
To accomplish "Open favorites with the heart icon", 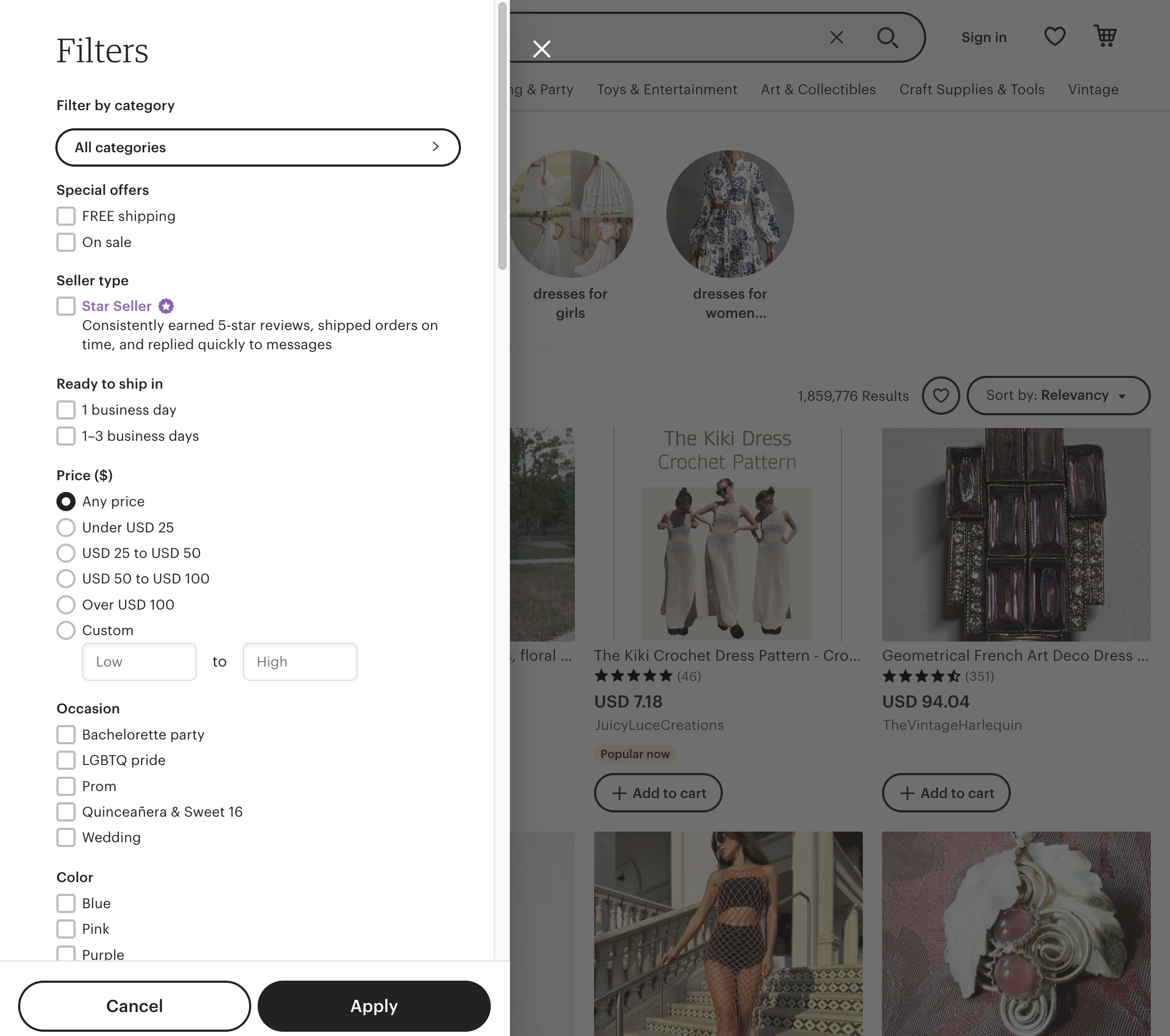I will [1055, 36].
